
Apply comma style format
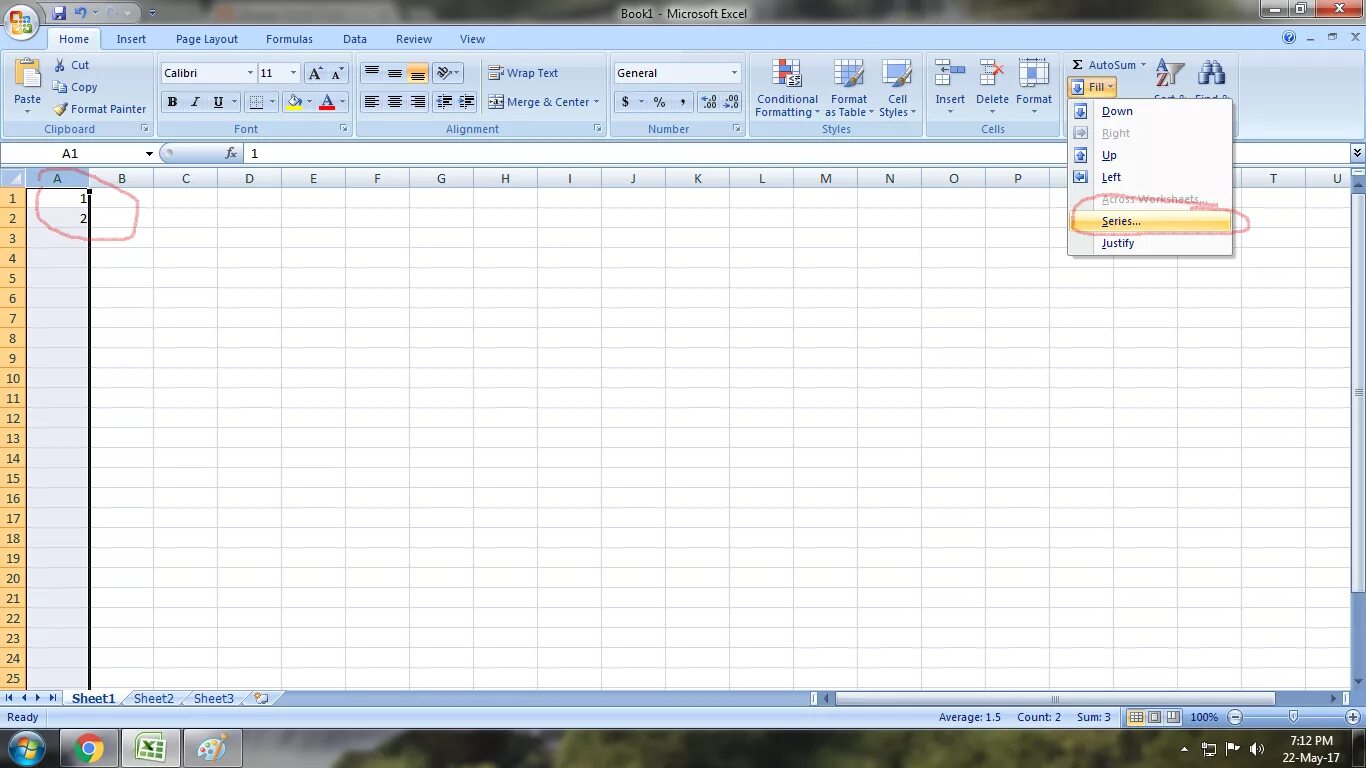click(x=682, y=102)
